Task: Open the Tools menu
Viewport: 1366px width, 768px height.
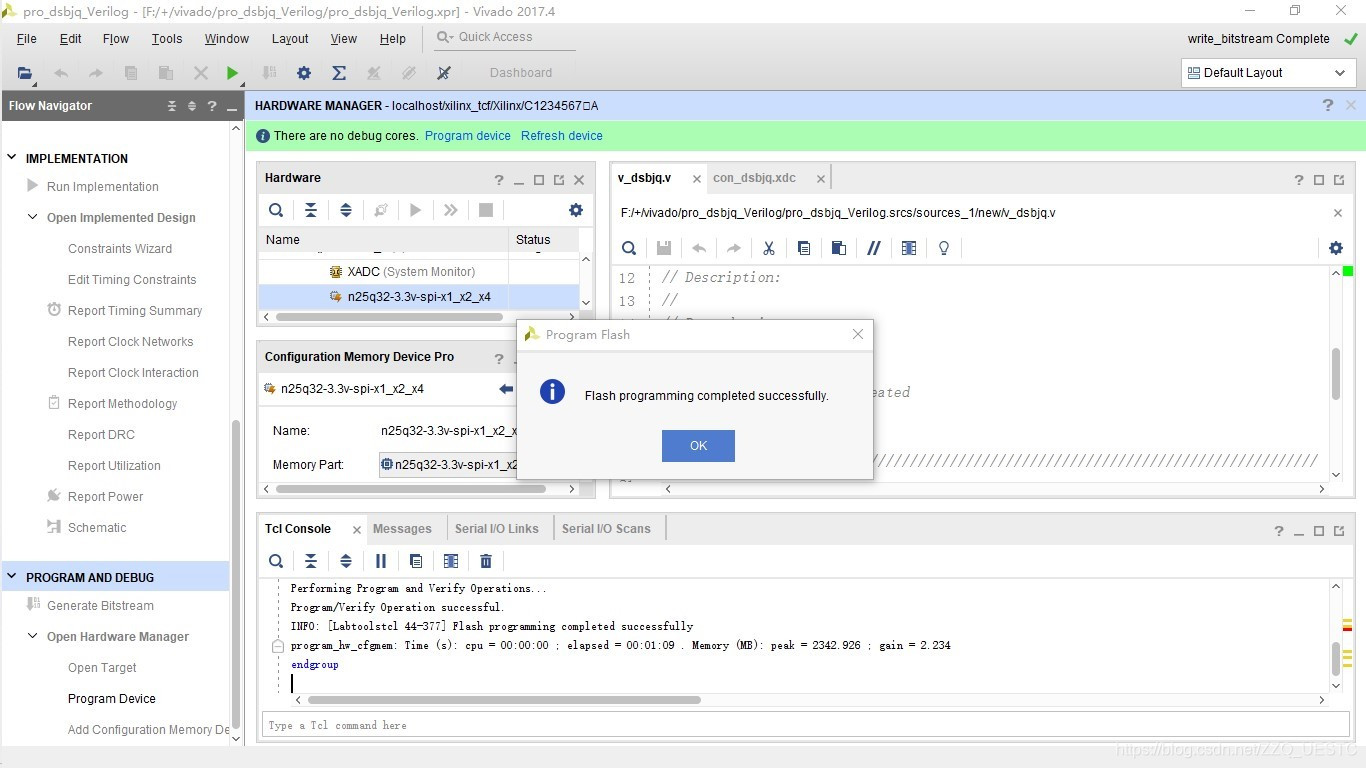Action: click(x=167, y=39)
